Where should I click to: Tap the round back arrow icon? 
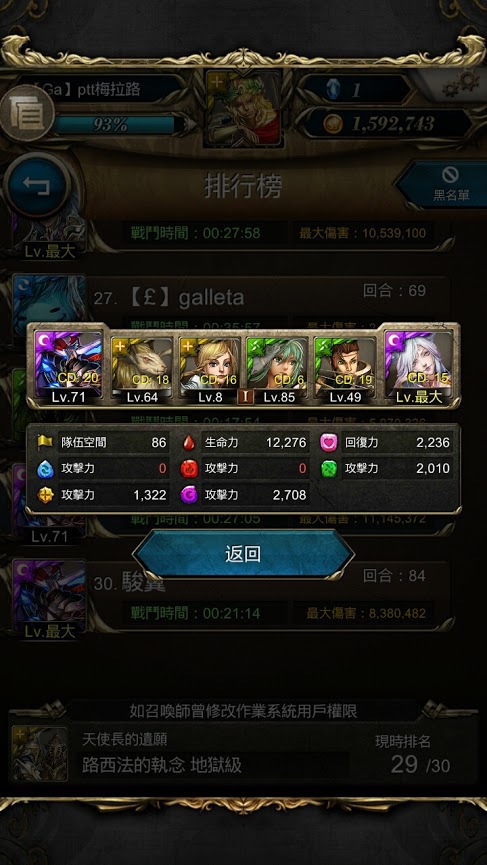[x=36, y=185]
